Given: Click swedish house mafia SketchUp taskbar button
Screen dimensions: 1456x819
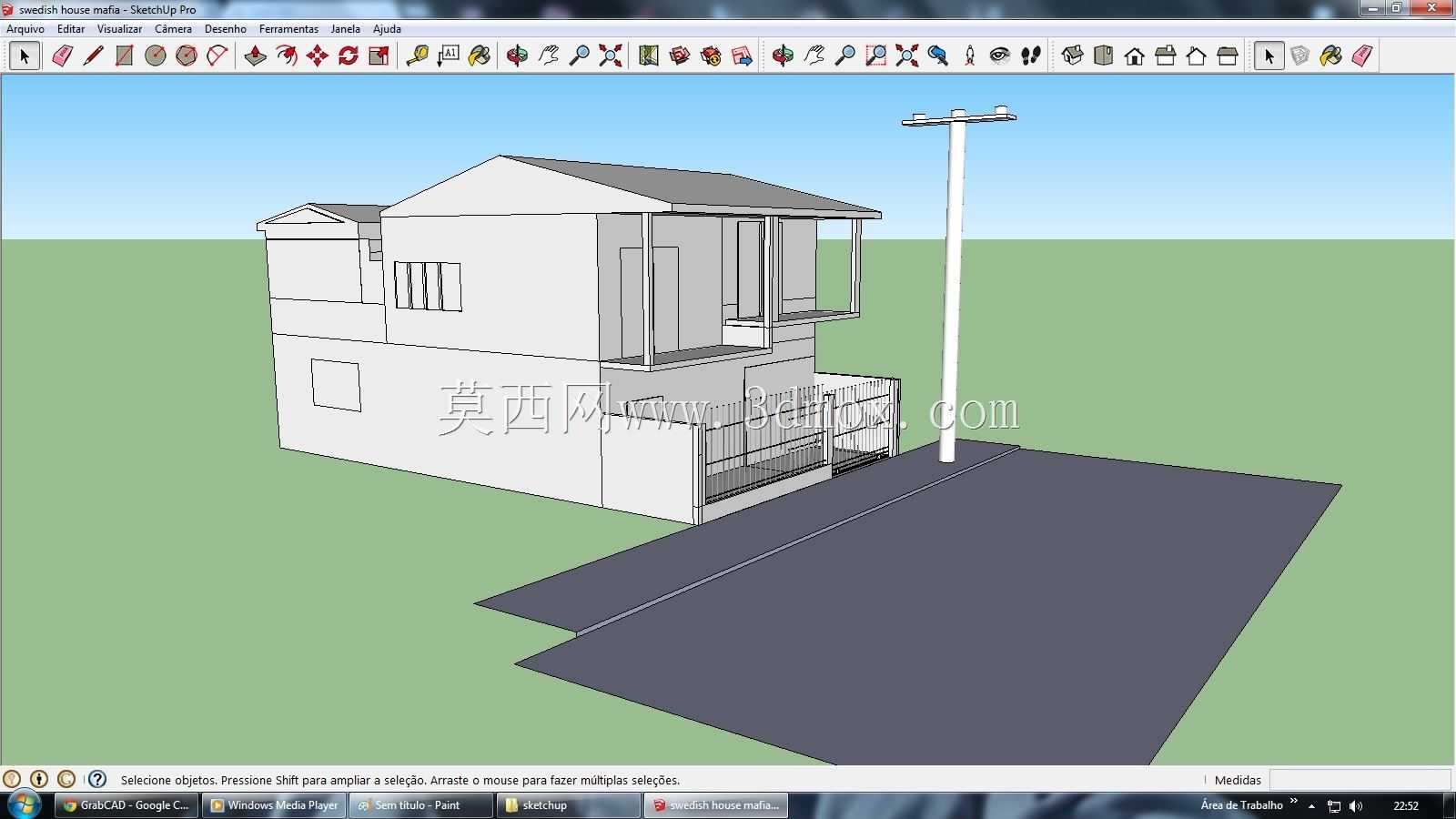Looking at the screenshot, I should point(716,805).
